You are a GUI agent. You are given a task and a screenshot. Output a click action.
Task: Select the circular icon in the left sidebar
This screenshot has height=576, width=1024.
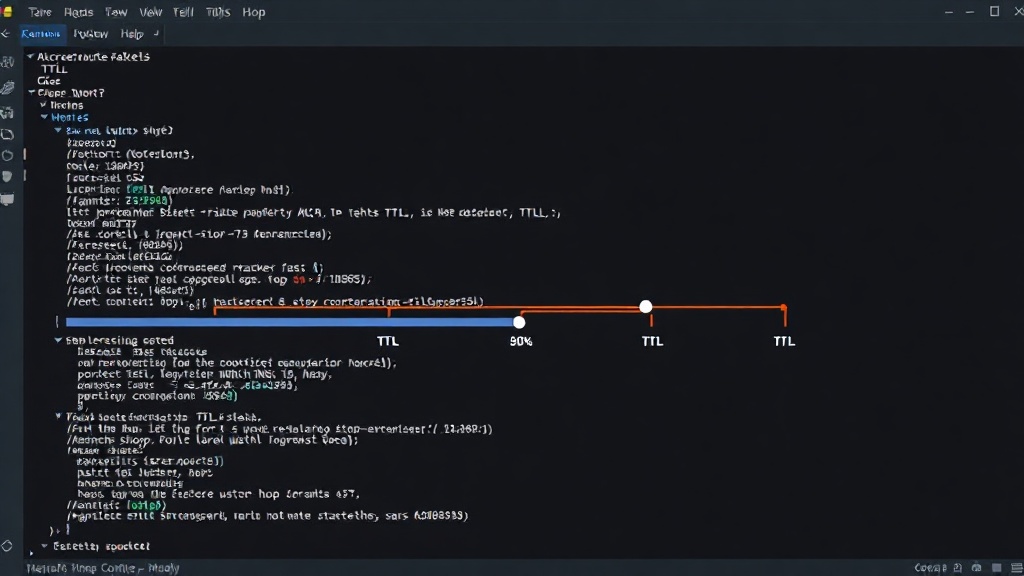7,155
